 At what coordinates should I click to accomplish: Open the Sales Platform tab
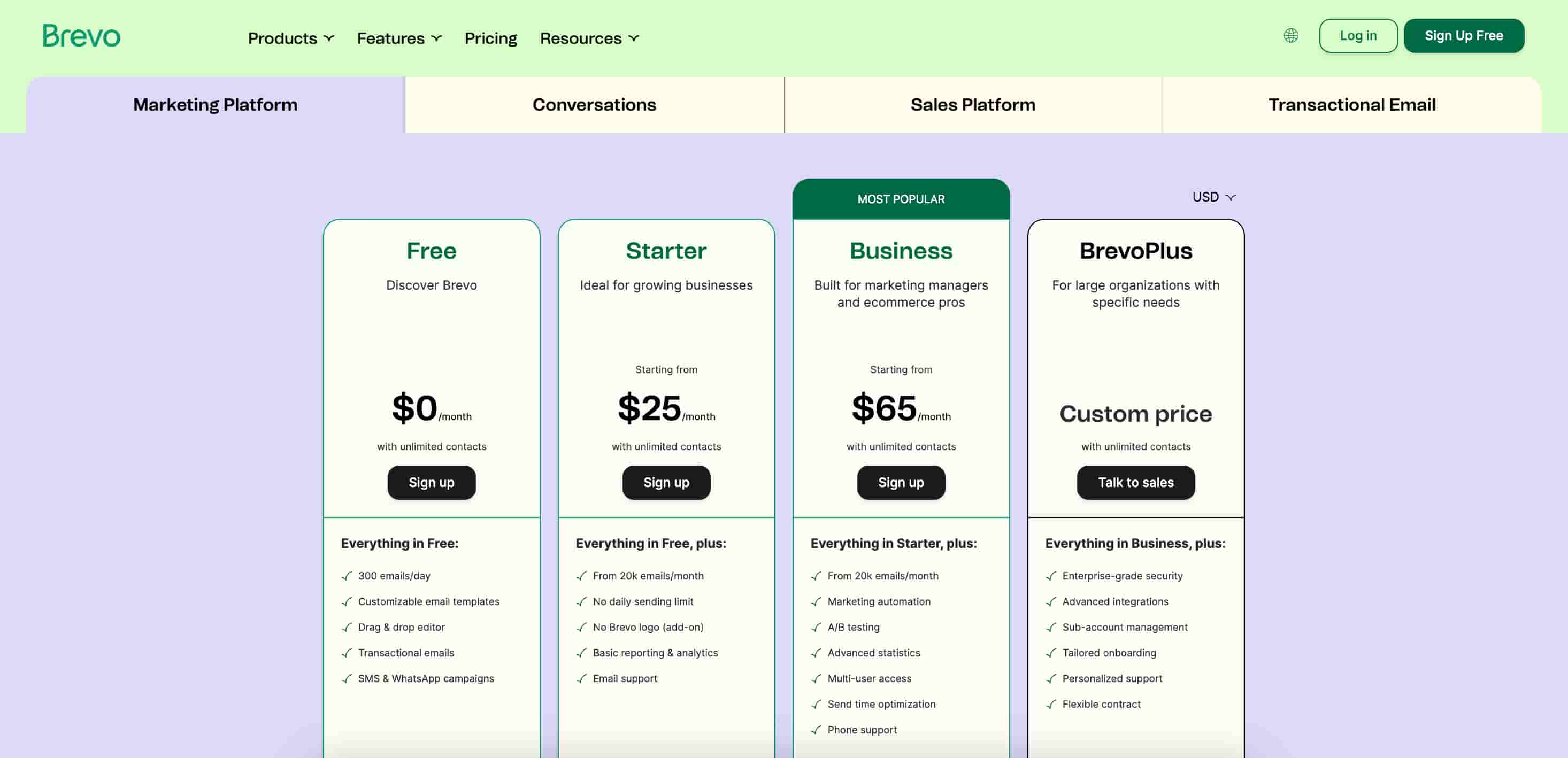click(x=973, y=105)
